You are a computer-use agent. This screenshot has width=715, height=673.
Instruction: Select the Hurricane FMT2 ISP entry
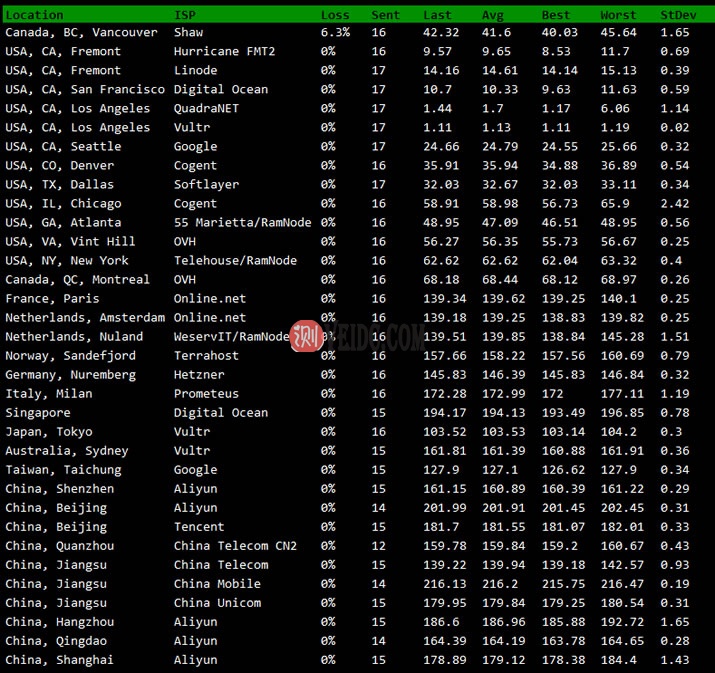click(x=224, y=51)
